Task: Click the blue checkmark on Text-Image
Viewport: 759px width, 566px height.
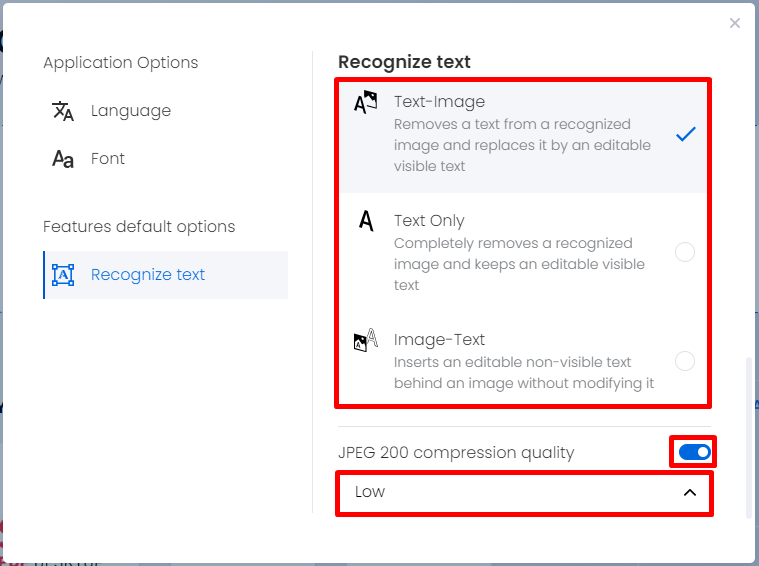Action: point(686,134)
